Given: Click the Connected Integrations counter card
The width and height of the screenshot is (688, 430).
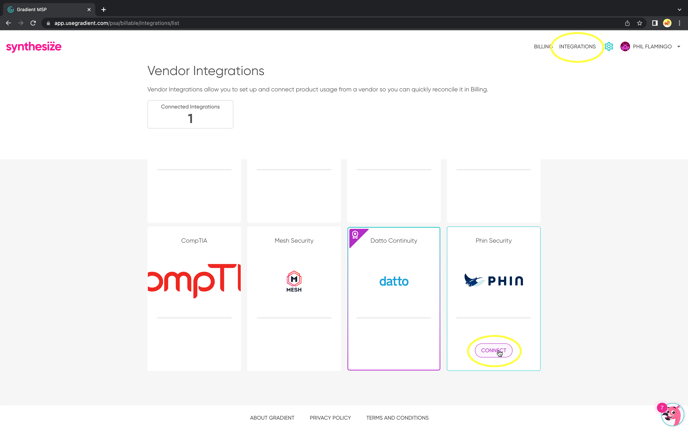Looking at the screenshot, I should [x=190, y=114].
